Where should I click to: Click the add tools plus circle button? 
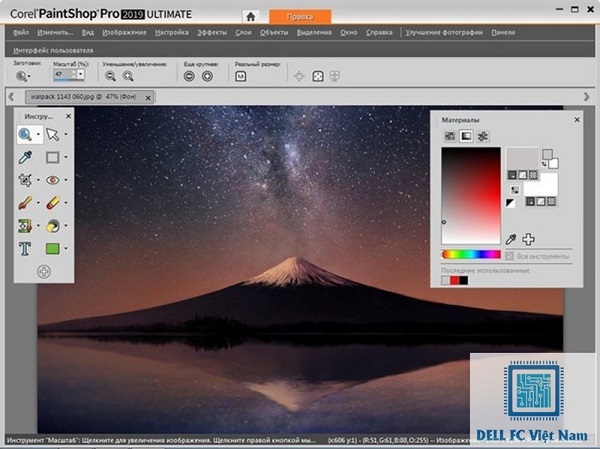click(x=44, y=271)
